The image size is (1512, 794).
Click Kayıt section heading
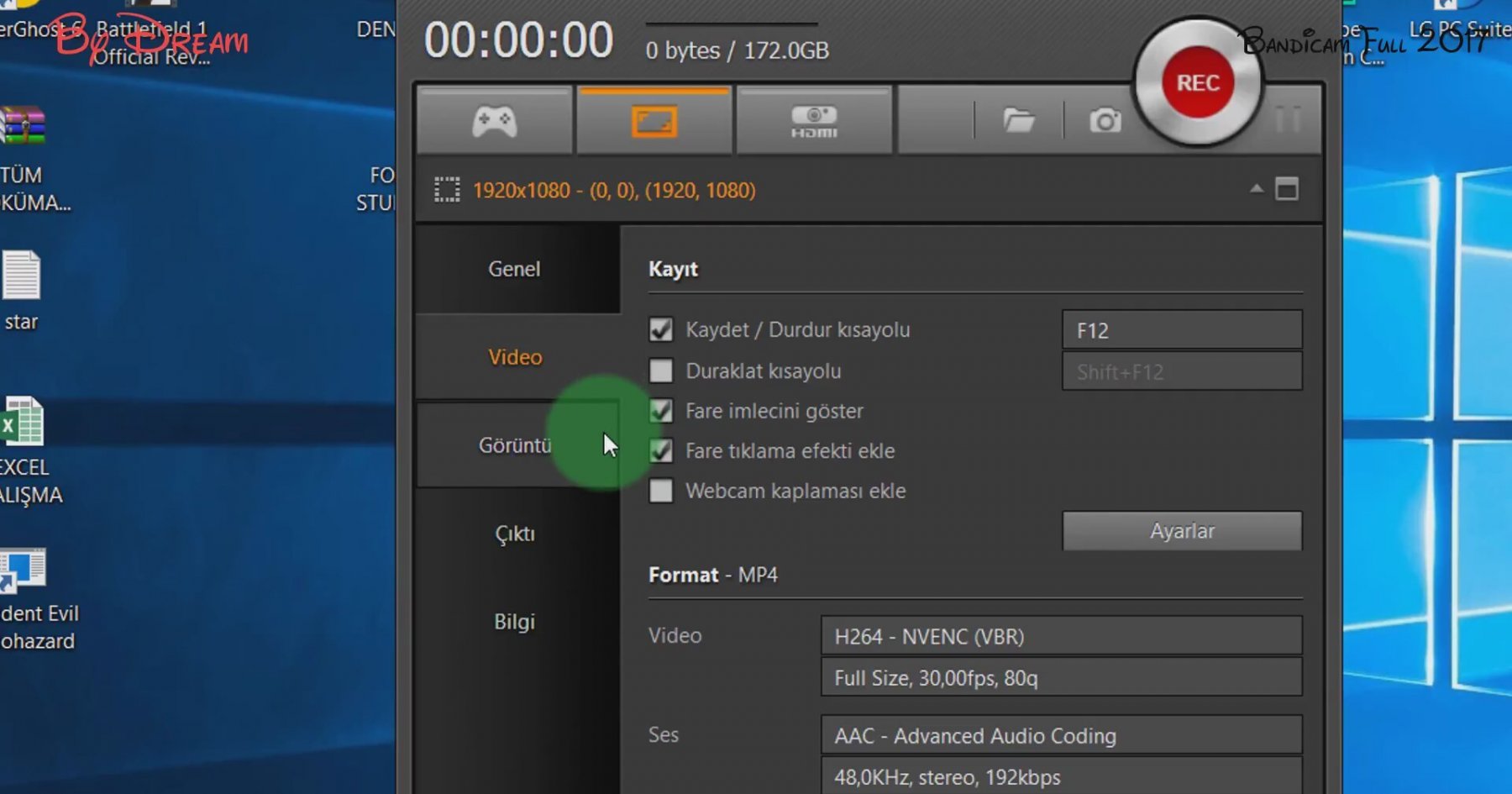click(x=673, y=269)
